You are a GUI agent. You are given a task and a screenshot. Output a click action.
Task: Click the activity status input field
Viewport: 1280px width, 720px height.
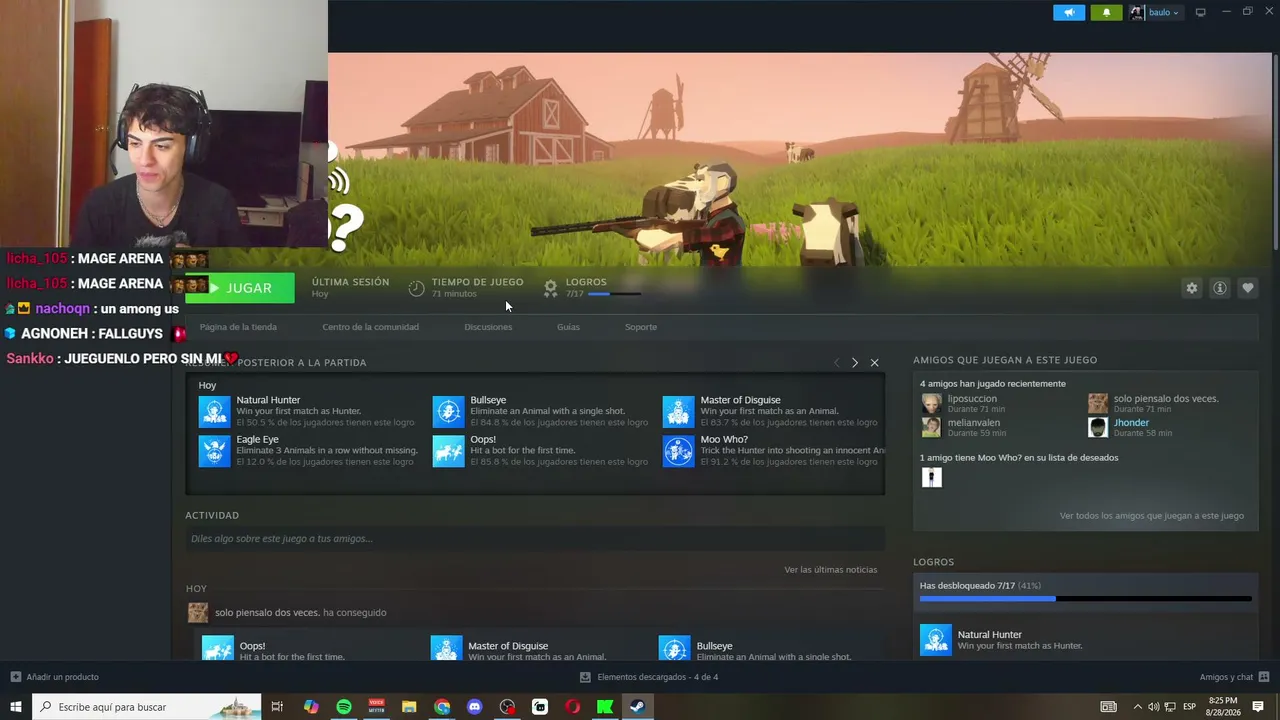tap(535, 539)
